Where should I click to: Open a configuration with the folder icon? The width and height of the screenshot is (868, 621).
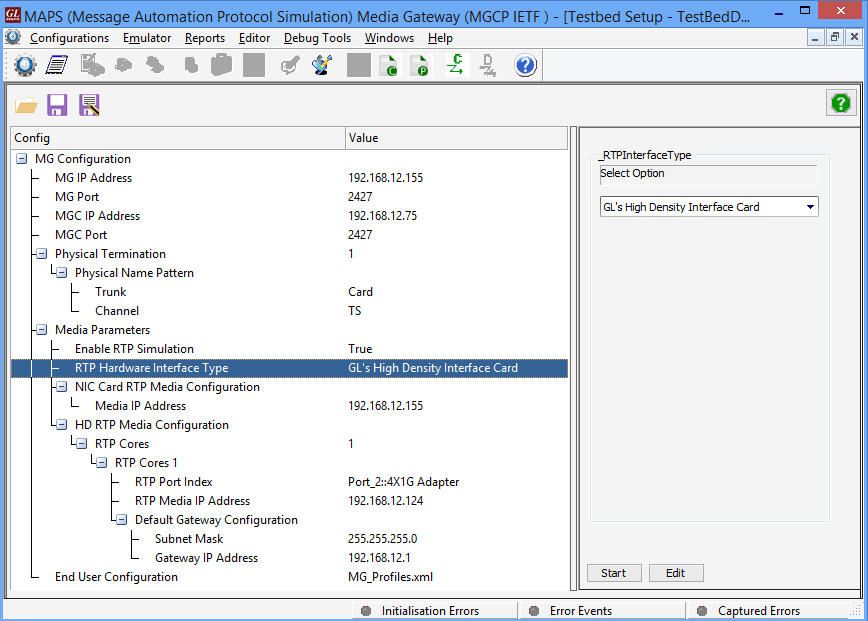click(x=25, y=105)
